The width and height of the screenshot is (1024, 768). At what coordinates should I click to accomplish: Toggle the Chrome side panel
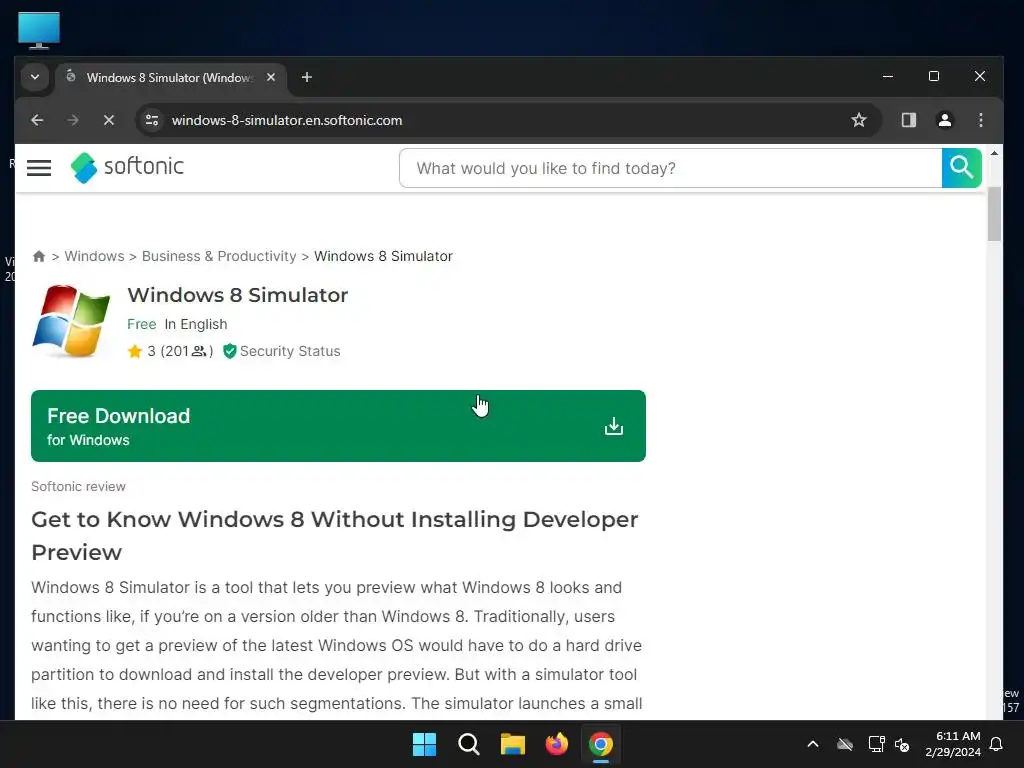(x=908, y=120)
